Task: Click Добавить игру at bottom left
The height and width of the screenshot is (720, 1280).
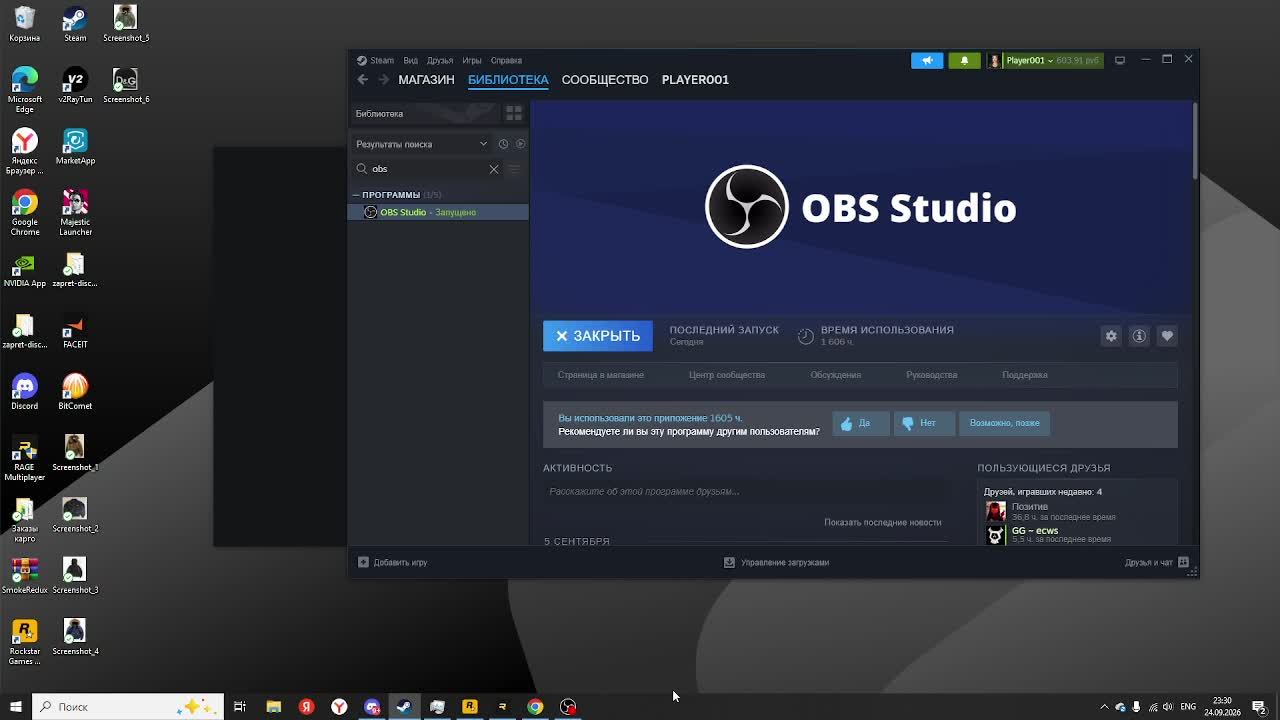Action: coord(392,562)
